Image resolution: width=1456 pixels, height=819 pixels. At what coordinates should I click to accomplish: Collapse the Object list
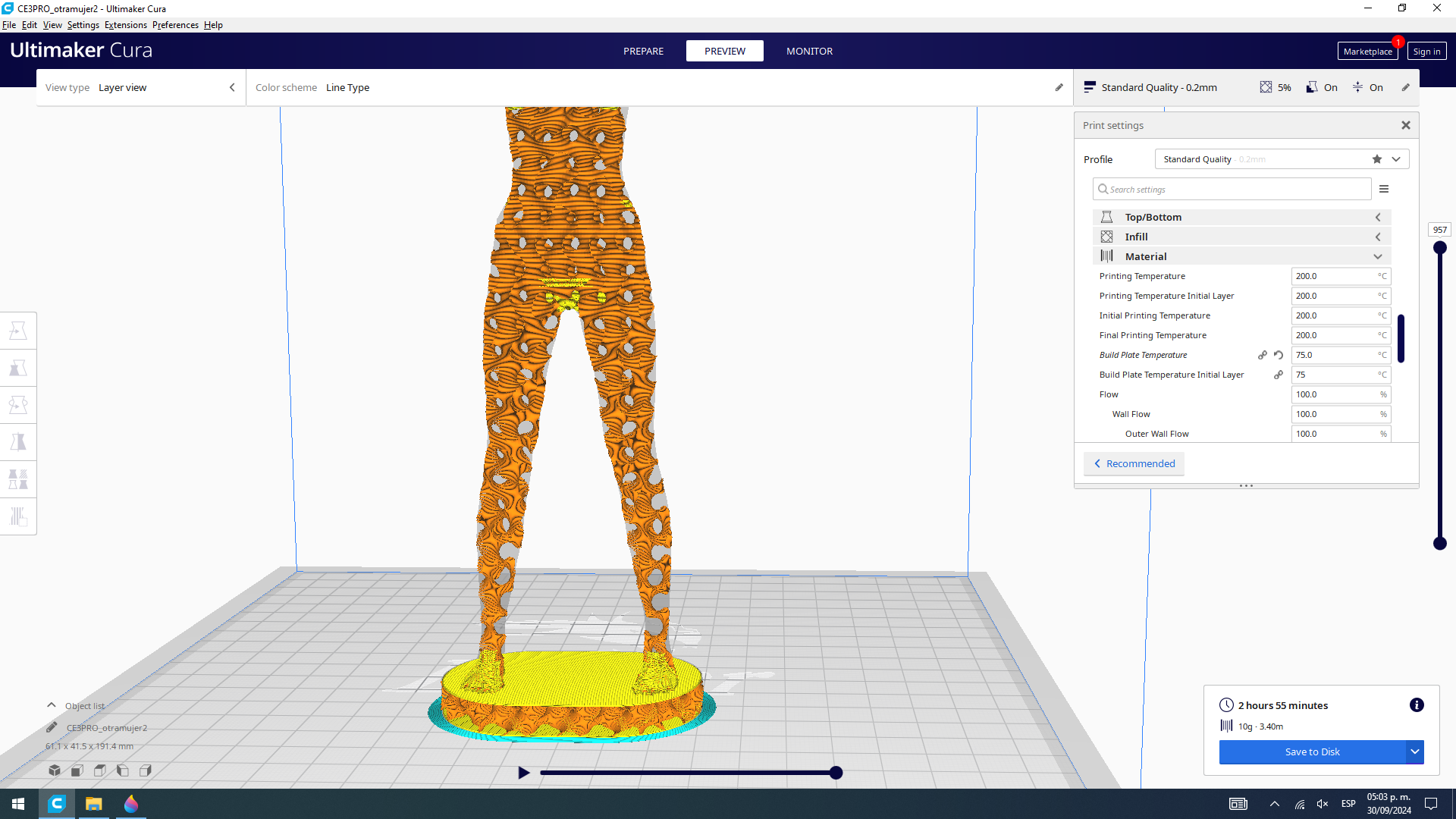coord(52,705)
